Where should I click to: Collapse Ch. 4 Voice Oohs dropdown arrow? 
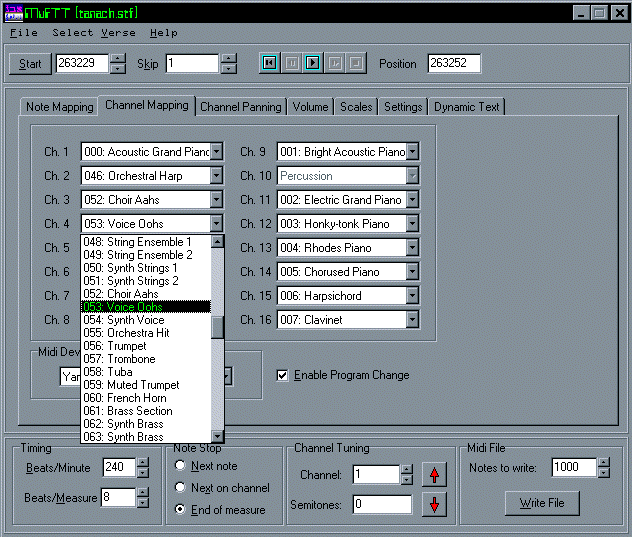[x=216, y=223]
